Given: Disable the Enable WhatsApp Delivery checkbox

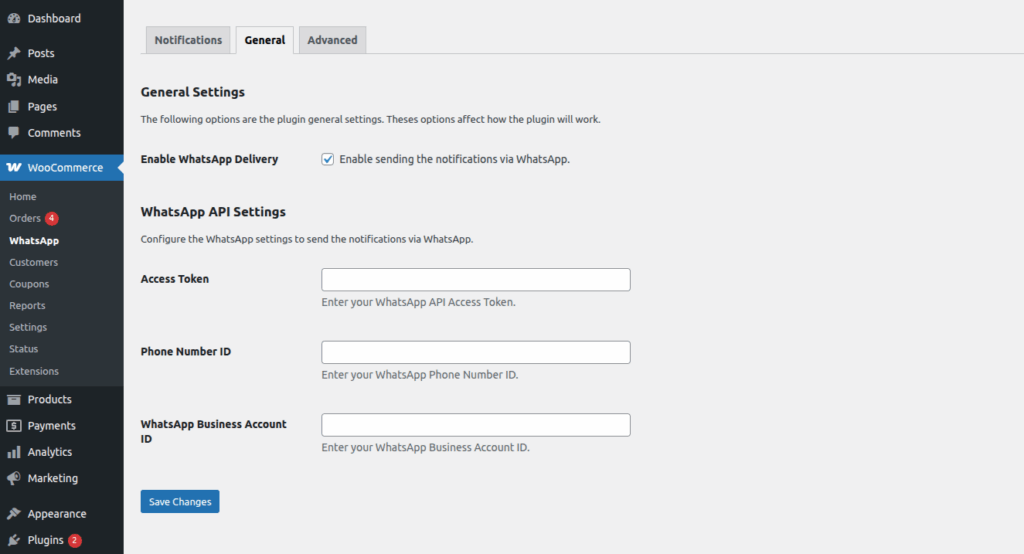Looking at the screenshot, I should click(x=328, y=159).
